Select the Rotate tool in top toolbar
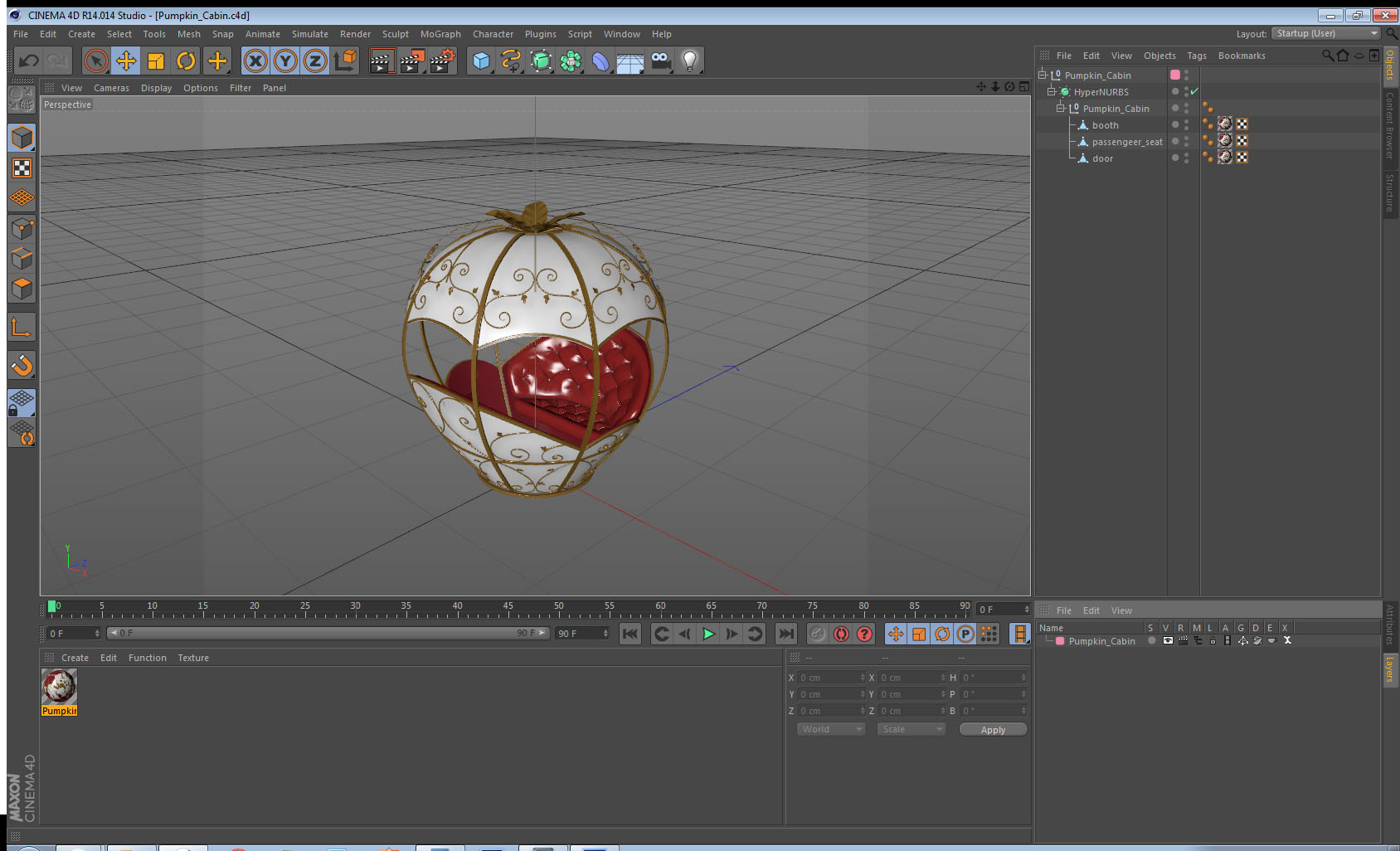The width and height of the screenshot is (1400, 851). (x=186, y=61)
